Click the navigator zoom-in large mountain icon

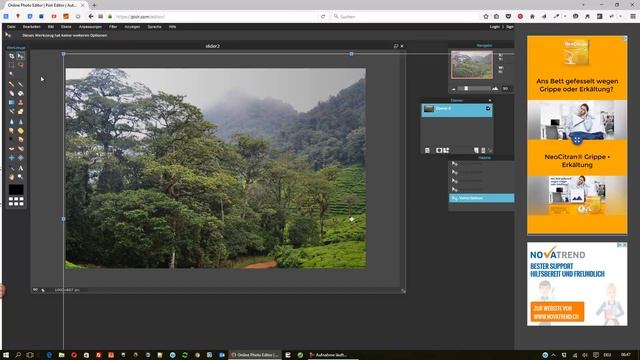tap(495, 88)
